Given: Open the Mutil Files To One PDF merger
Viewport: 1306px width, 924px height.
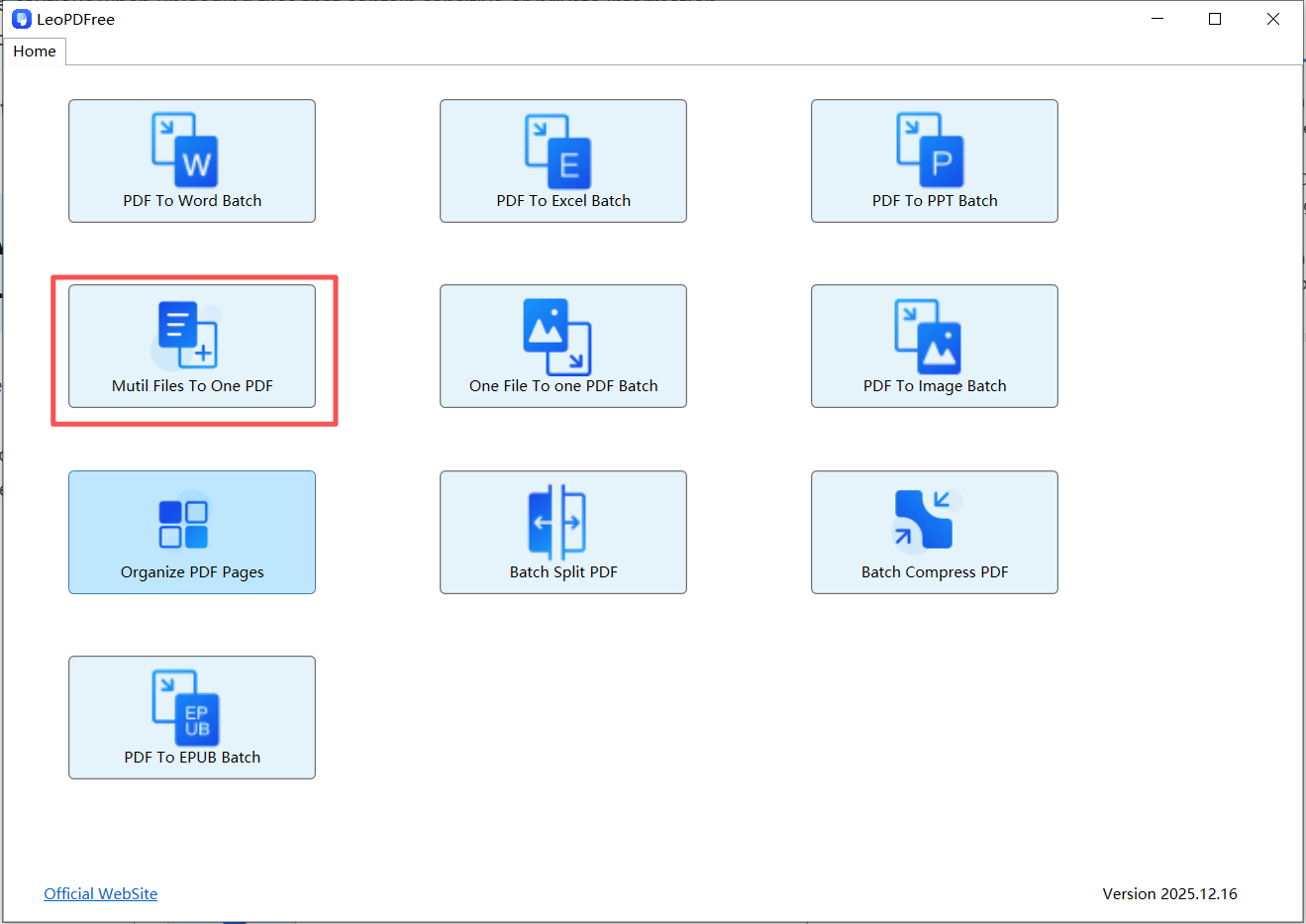Looking at the screenshot, I should [x=191, y=347].
